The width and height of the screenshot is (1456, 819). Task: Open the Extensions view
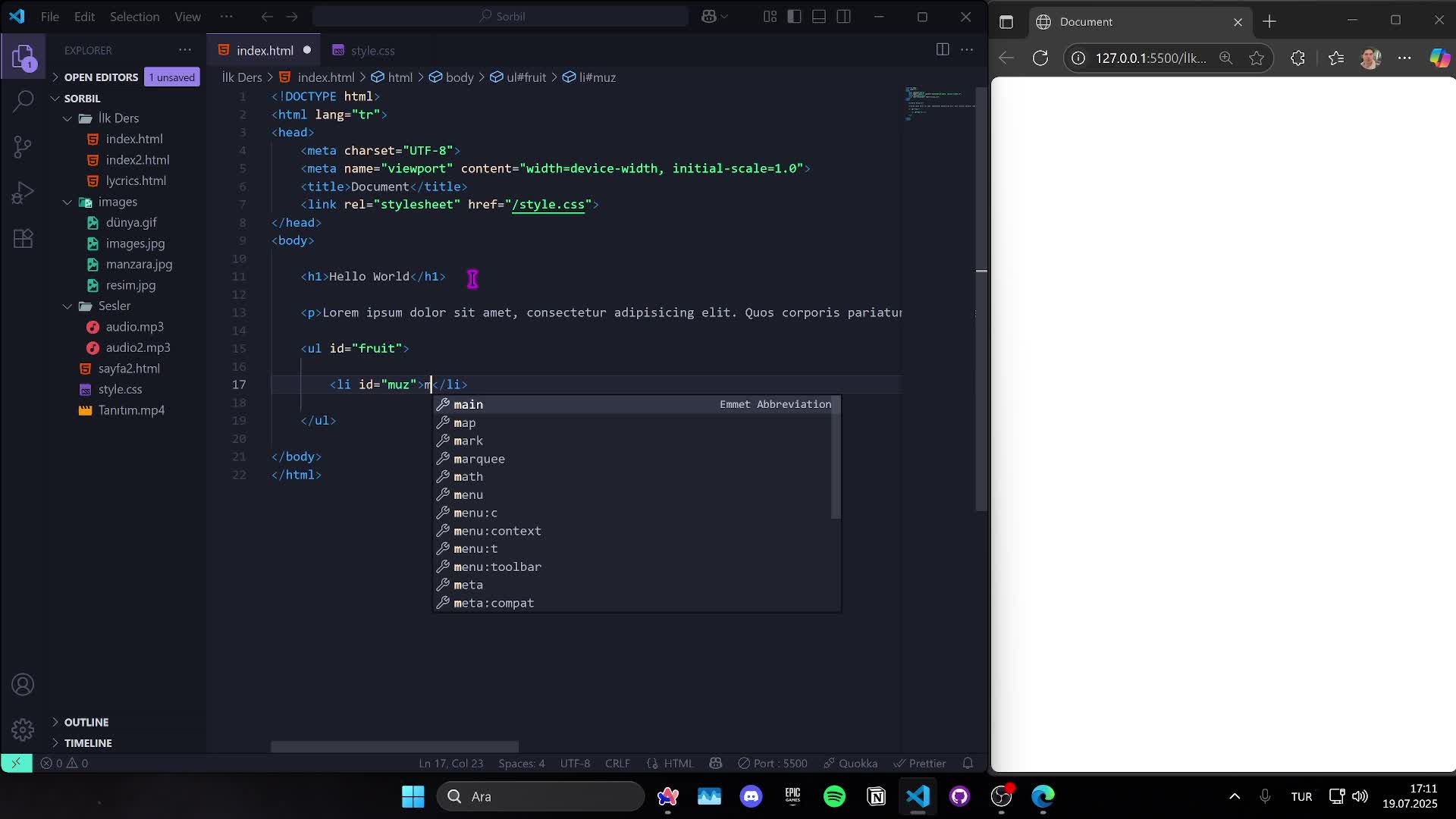tap(23, 239)
